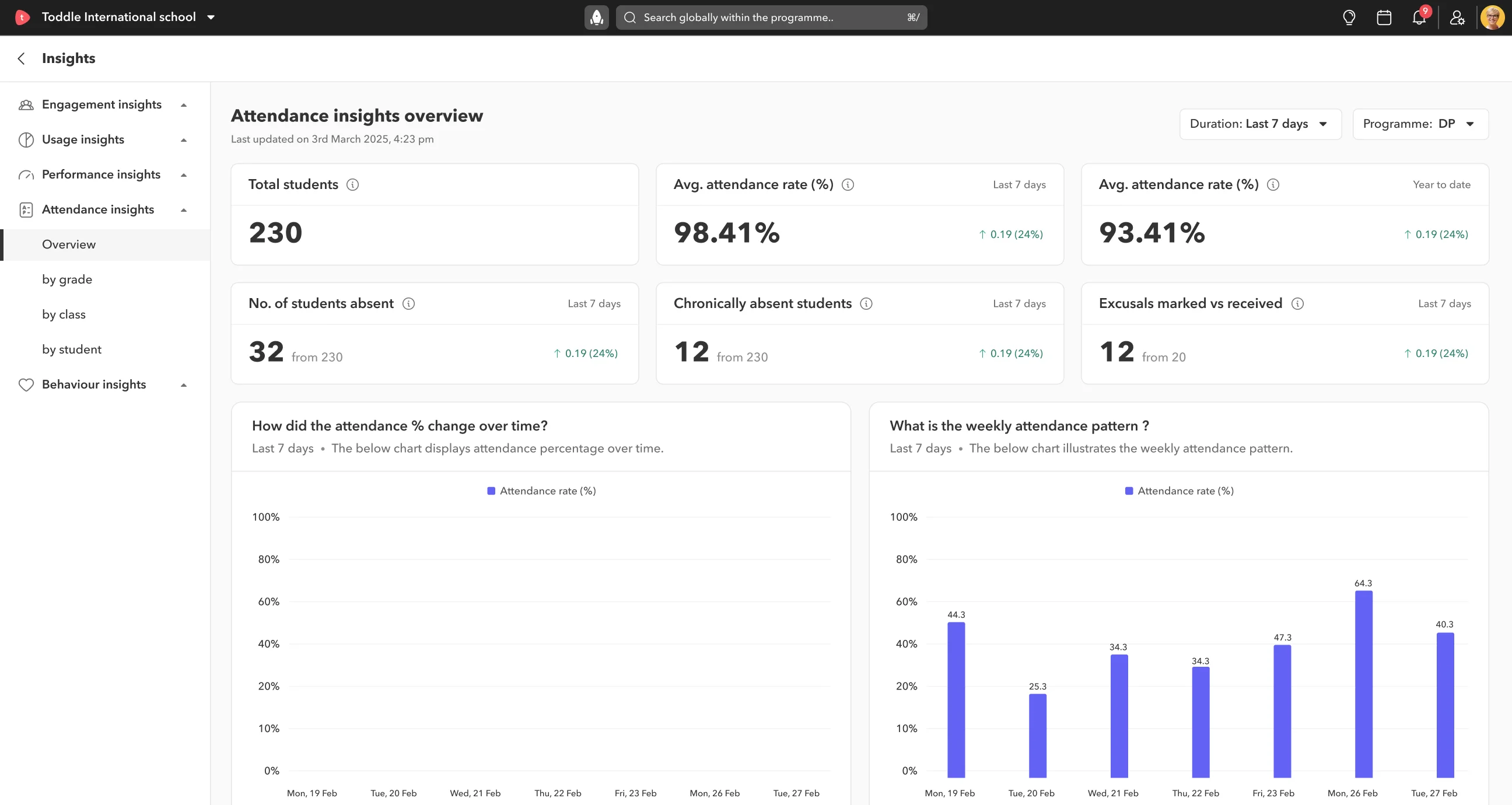Collapse the Engagement insights section
The image size is (1512, 805).
184,105
